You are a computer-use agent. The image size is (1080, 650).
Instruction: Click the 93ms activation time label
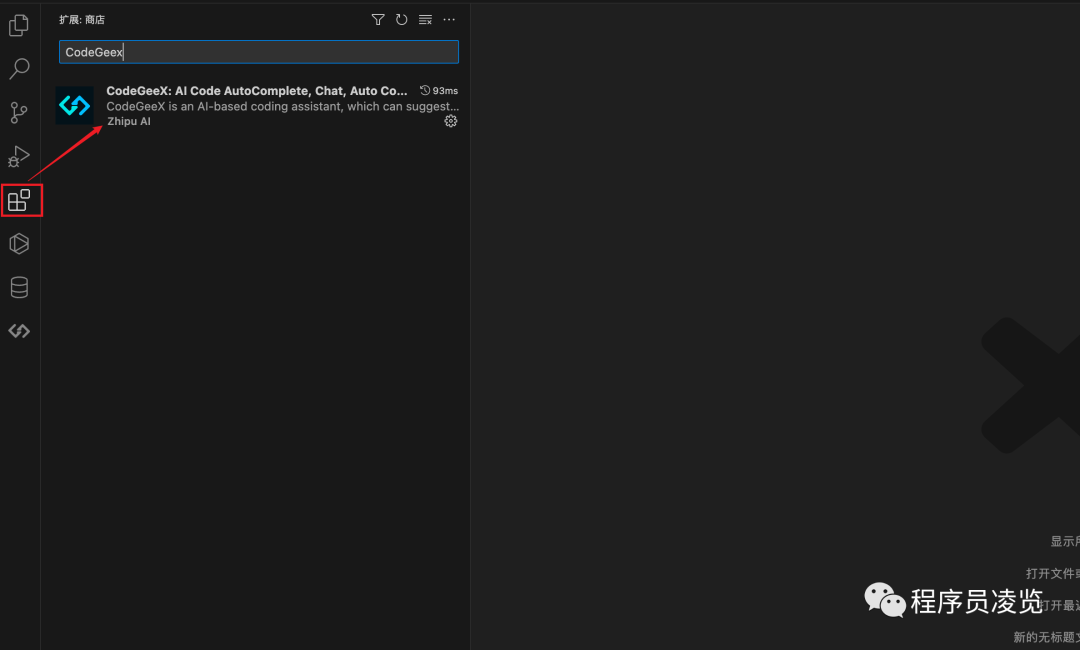click(x=439, y=91)
